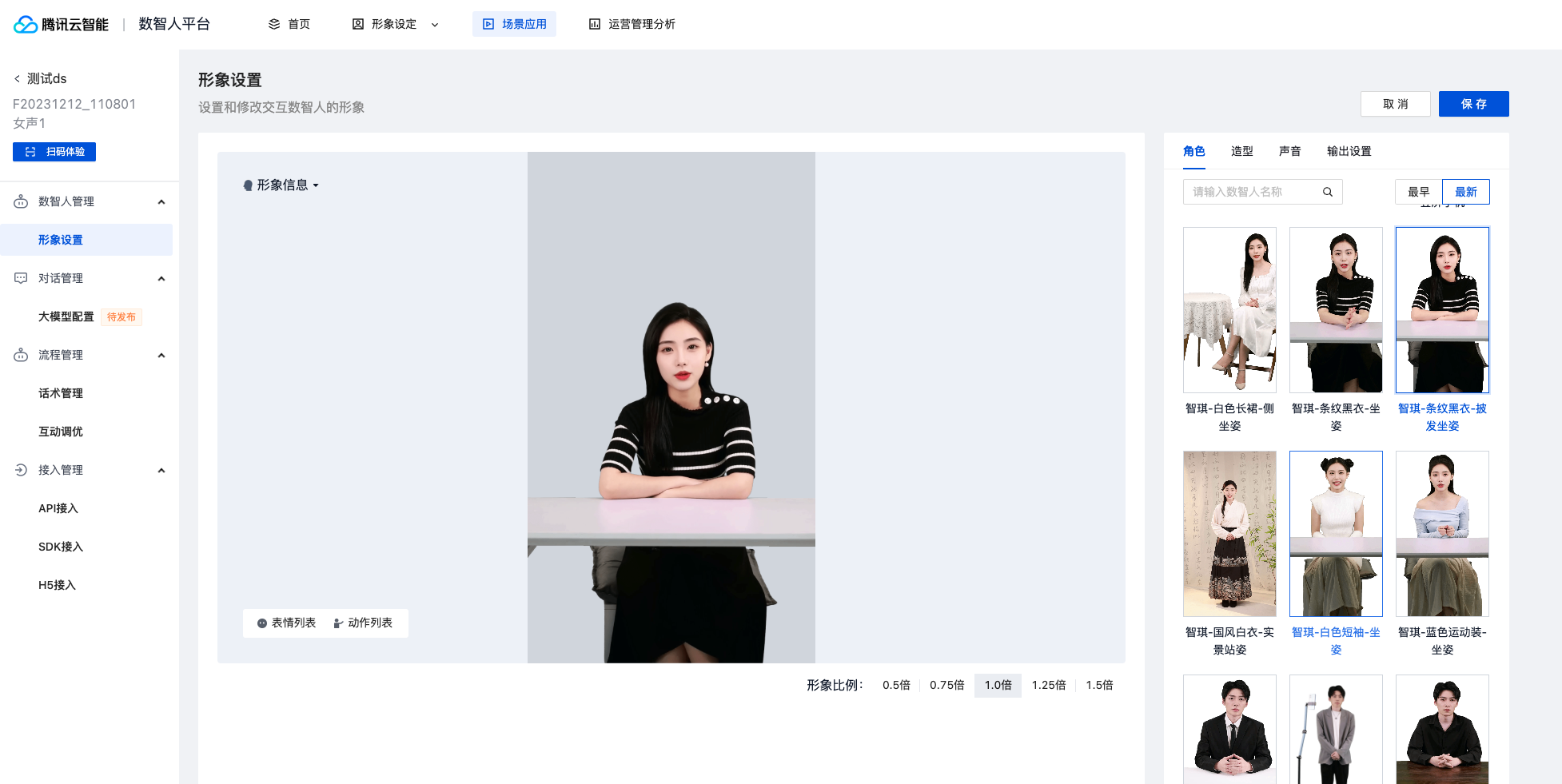Select avatar 智琪-白色短袖-坐姿
Viewport: 1562px width, 784px height.
[x=1336, y=534]
